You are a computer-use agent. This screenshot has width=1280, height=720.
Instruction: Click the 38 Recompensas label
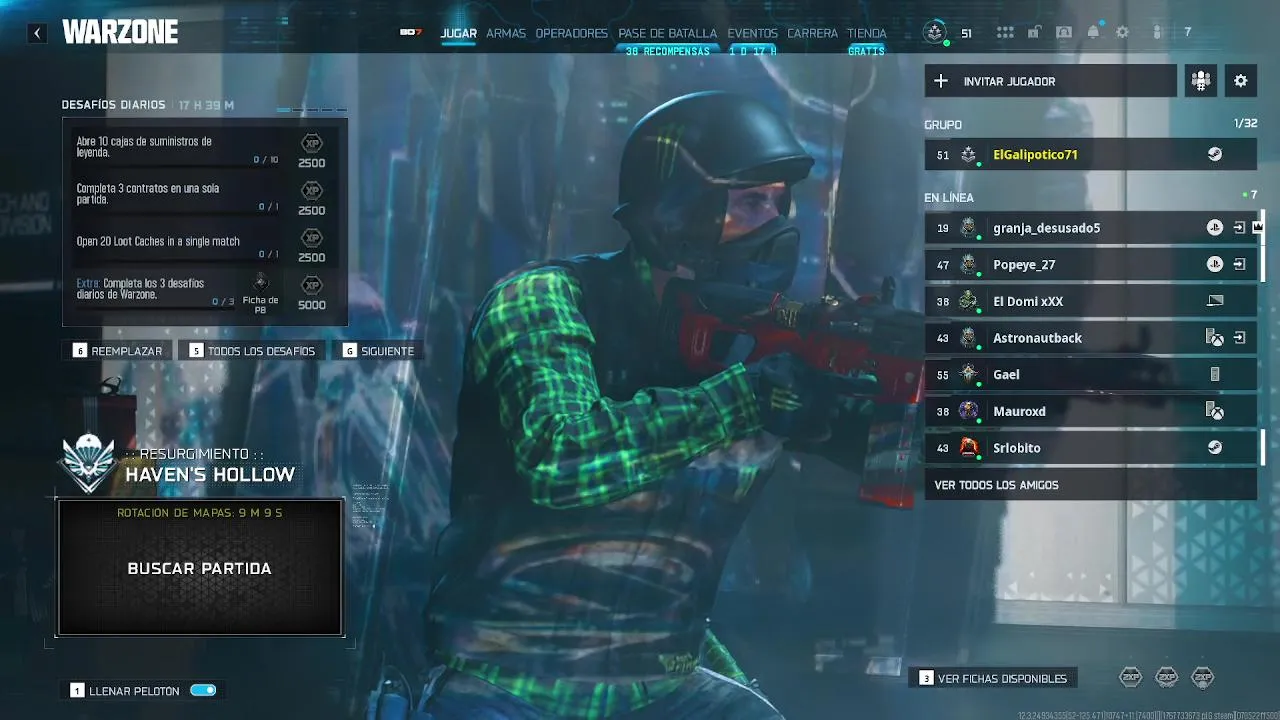pos(667,51)
